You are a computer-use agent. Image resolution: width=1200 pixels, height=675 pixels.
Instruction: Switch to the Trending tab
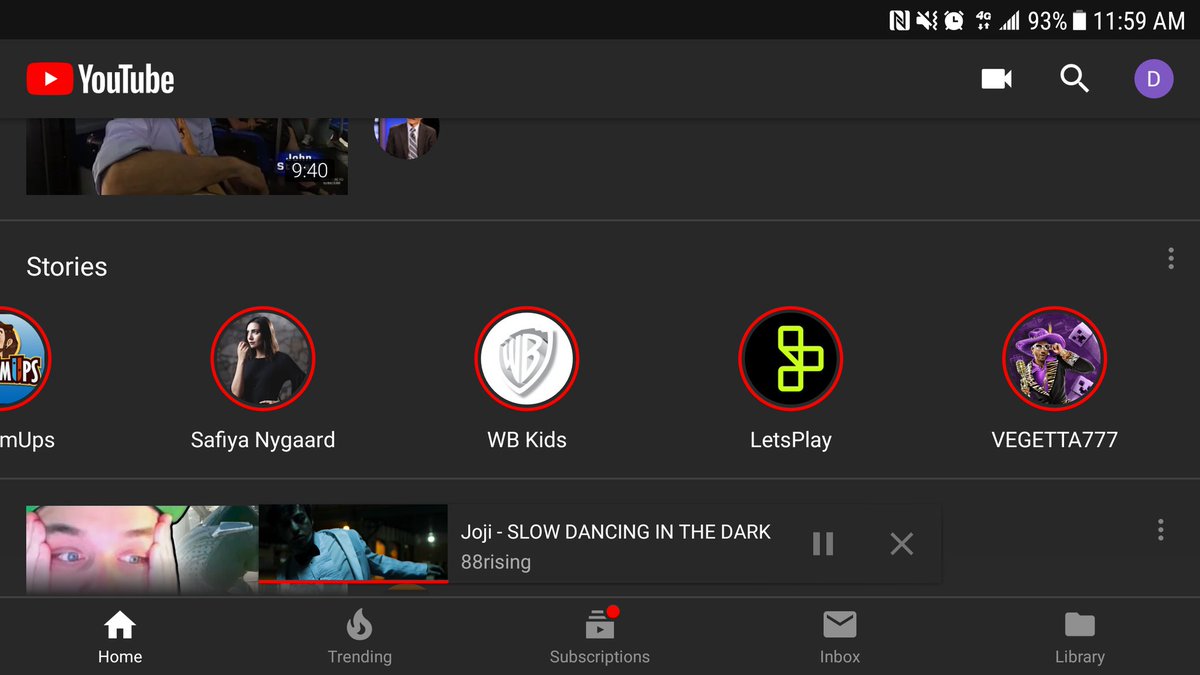point(360,638)
